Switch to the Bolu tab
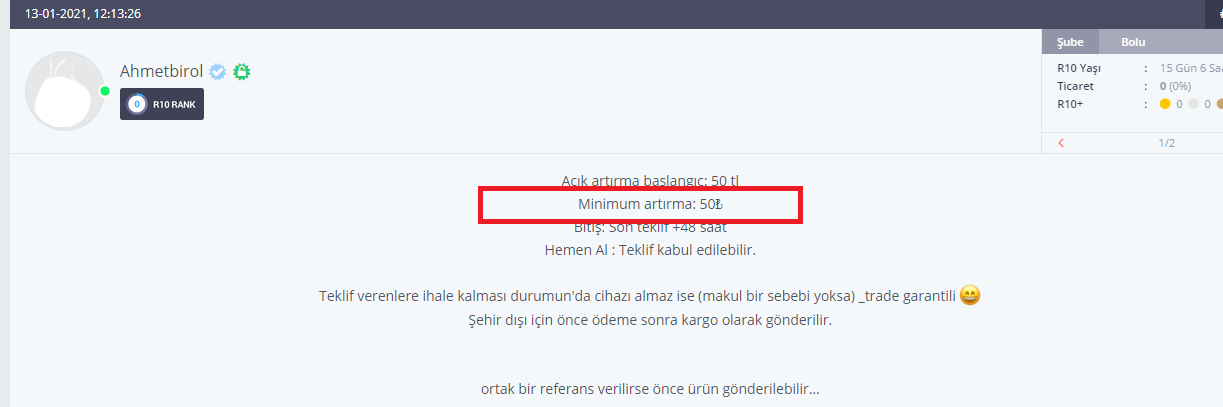The image size is (1223, 407). 1133,42
